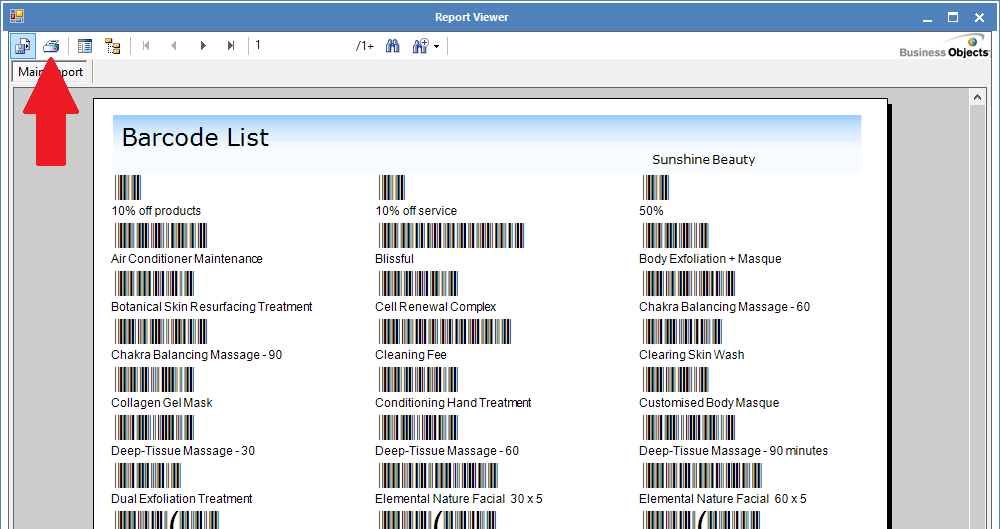The image size is (1000, 529).
Task: Jump to the last page
Action: tap(231, 46)
